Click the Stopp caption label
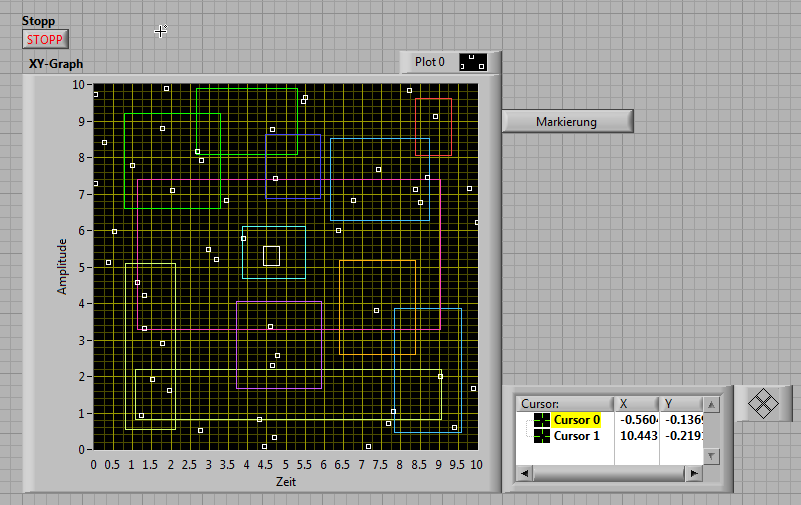Viewport: 801px width, 505px height. pos(38,21)
